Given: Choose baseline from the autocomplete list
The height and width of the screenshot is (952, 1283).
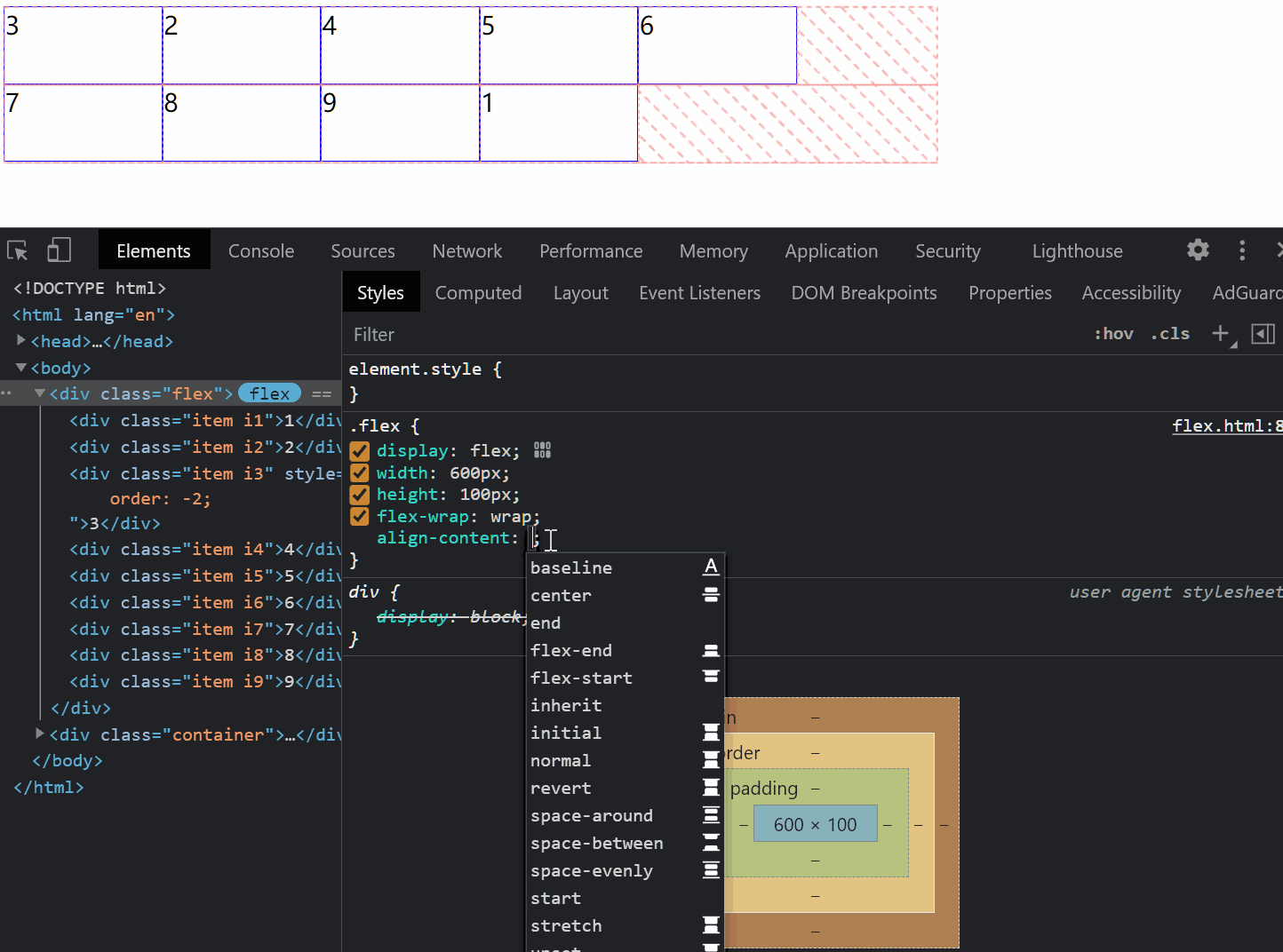Looking at the screenshot, I should click(626, 567).
